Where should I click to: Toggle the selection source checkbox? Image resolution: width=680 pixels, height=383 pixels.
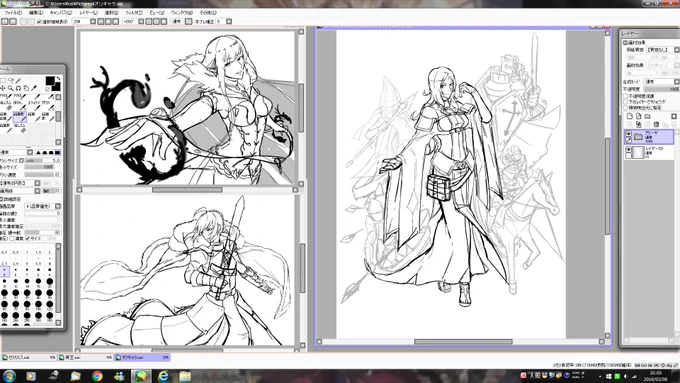[x=625, y=108]
